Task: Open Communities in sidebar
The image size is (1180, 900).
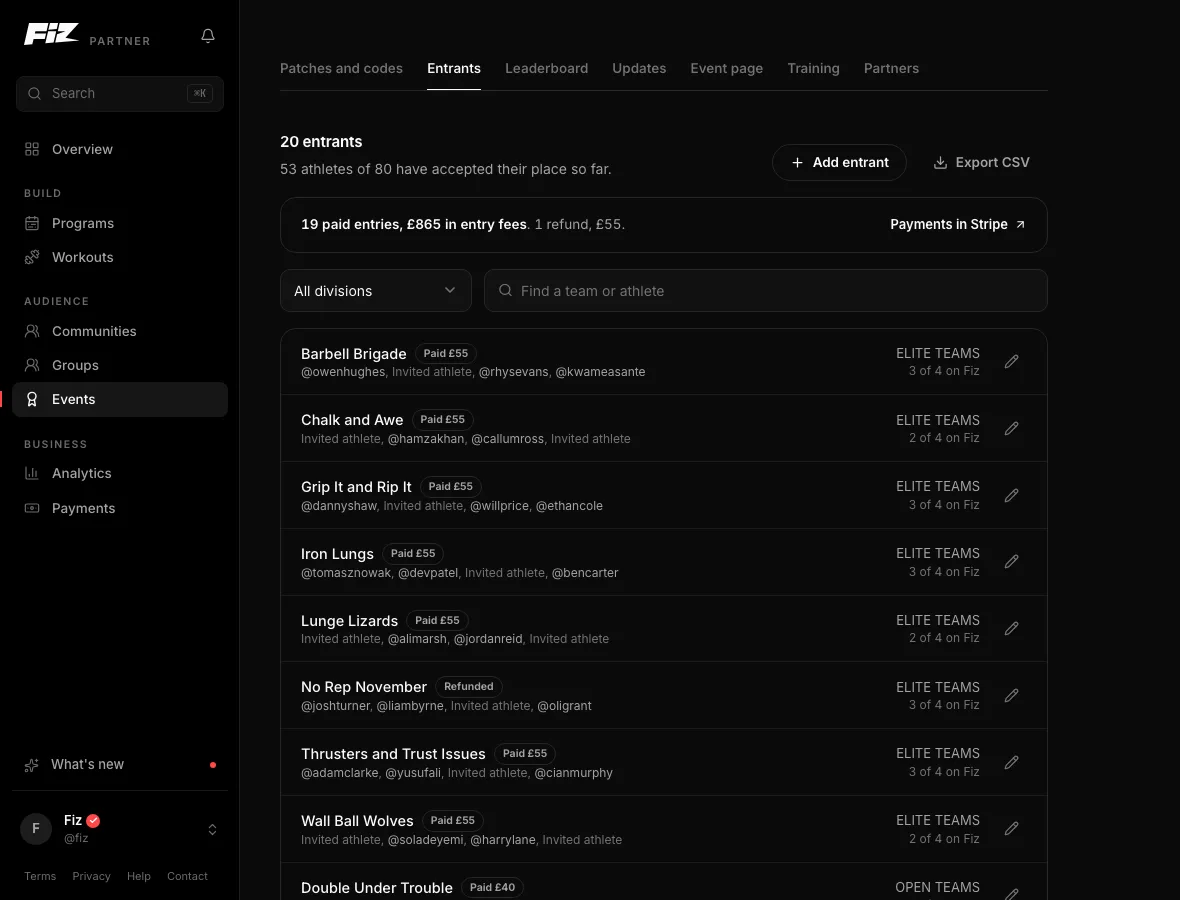Action: [x=120, y=331]
